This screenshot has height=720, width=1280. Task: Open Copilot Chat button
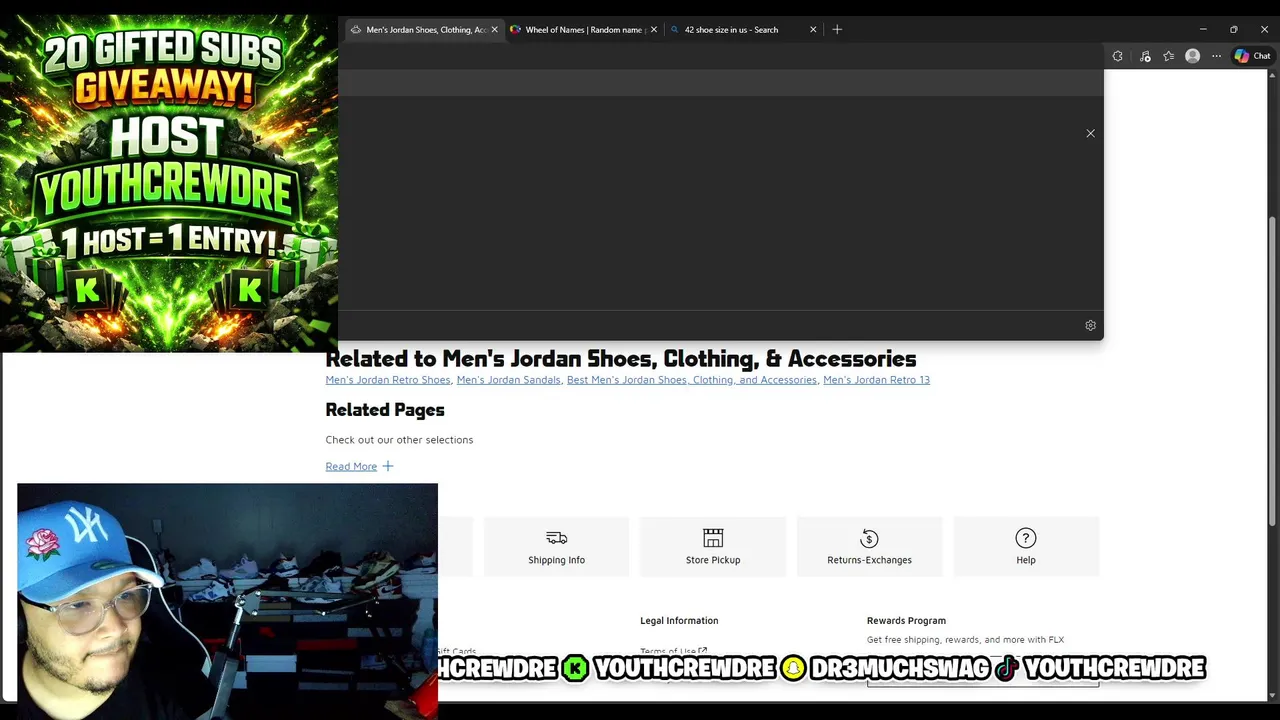click(1252, 56)
